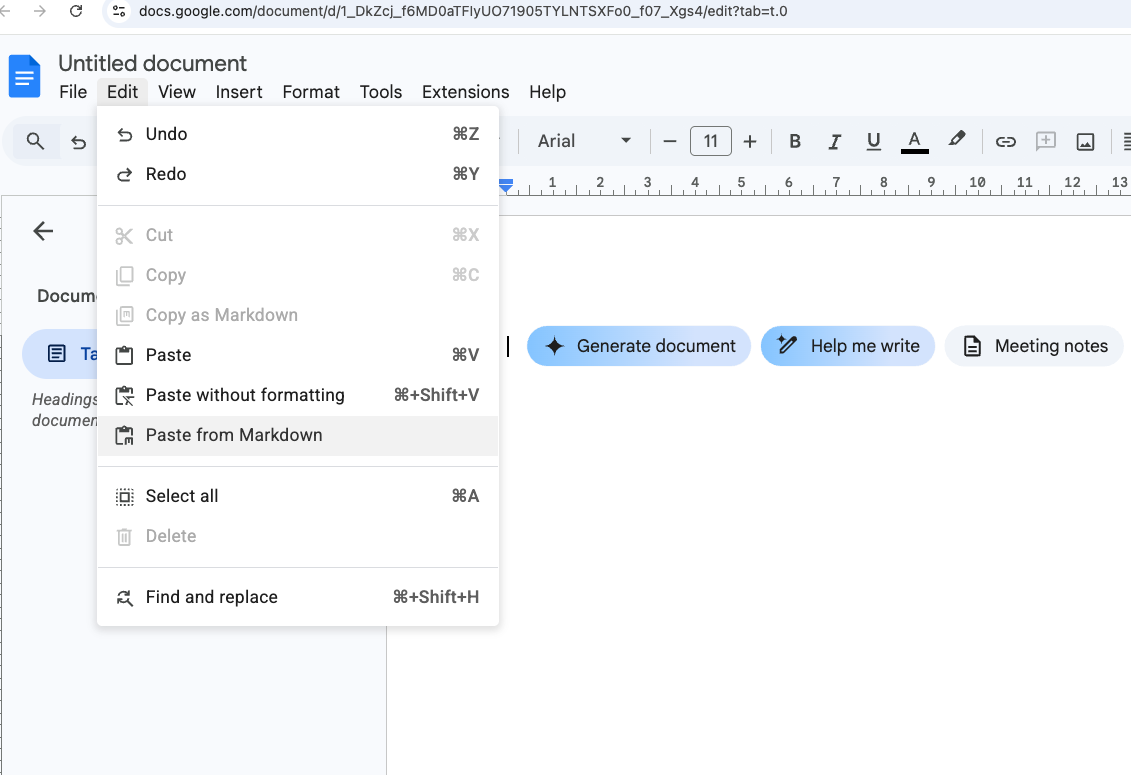Toggle Underline formatting
The height and width of the screenshot is (775, 1131).
tap(873, 141)
